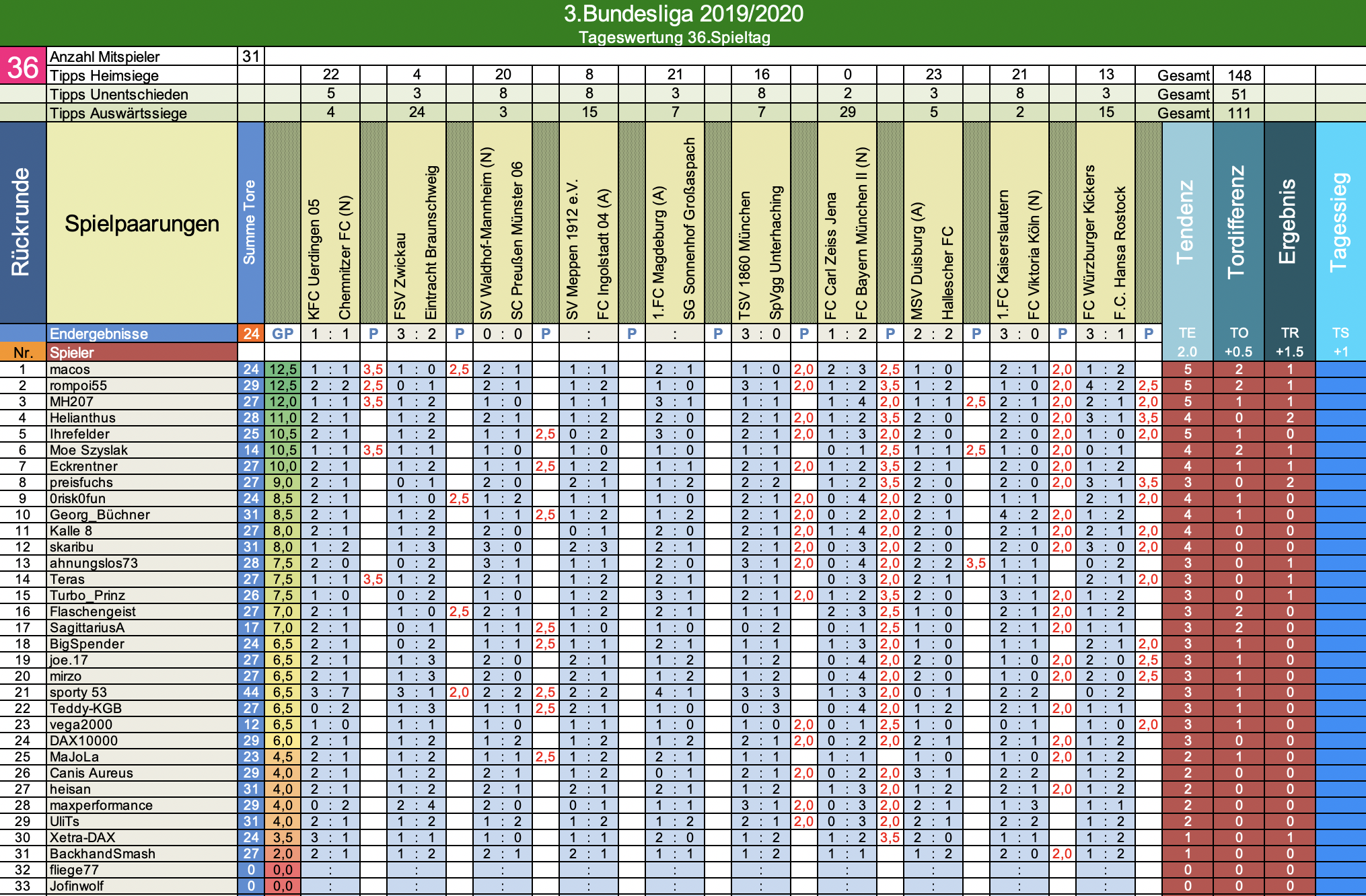Image resolution: width=1366 pixels, height=896 pixels.
Task: Click the 'Tagessieg' column header
Action: (1340, 222)
